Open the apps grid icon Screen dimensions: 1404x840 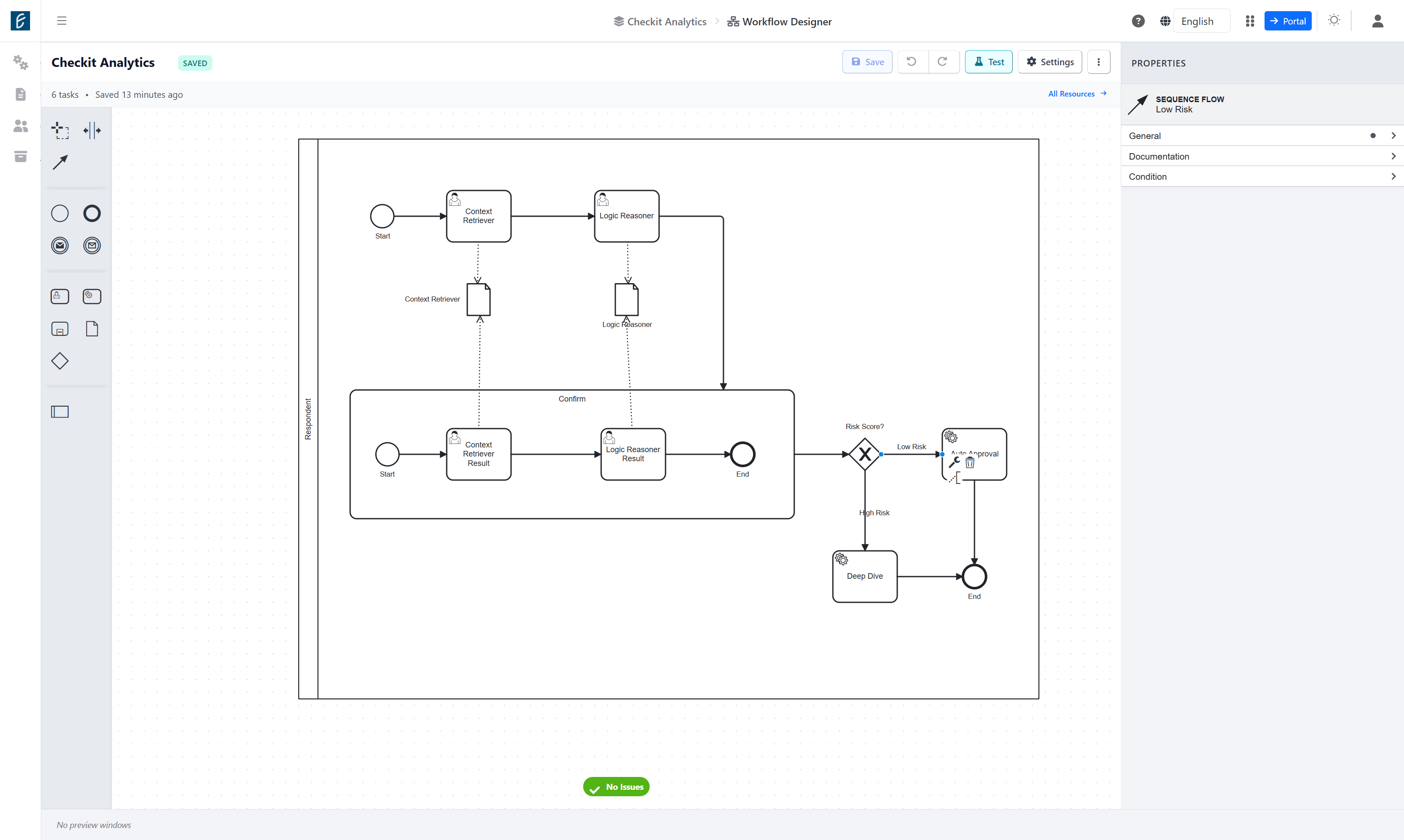point(1250,21)
